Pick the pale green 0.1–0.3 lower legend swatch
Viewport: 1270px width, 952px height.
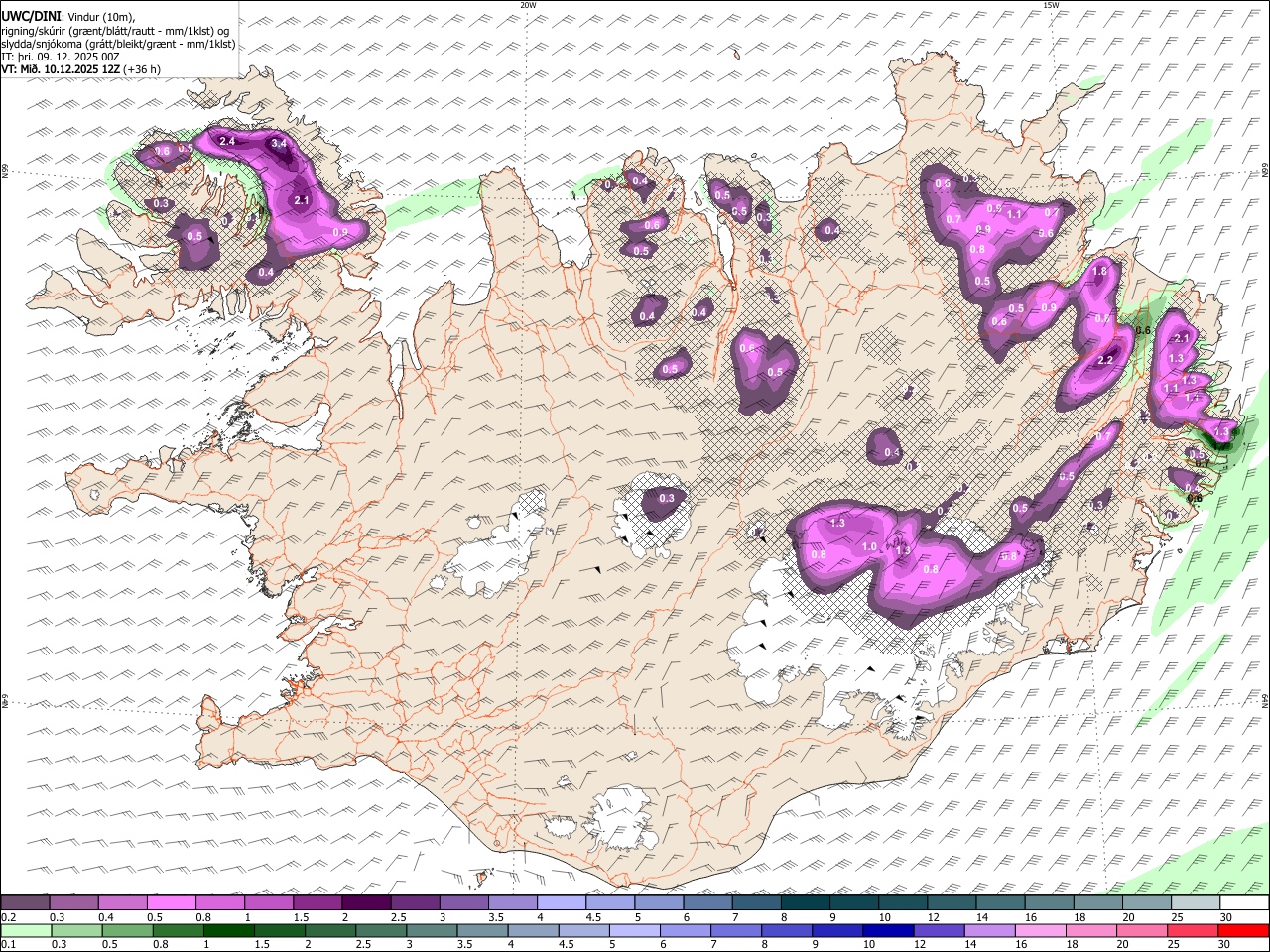[26, 930]
